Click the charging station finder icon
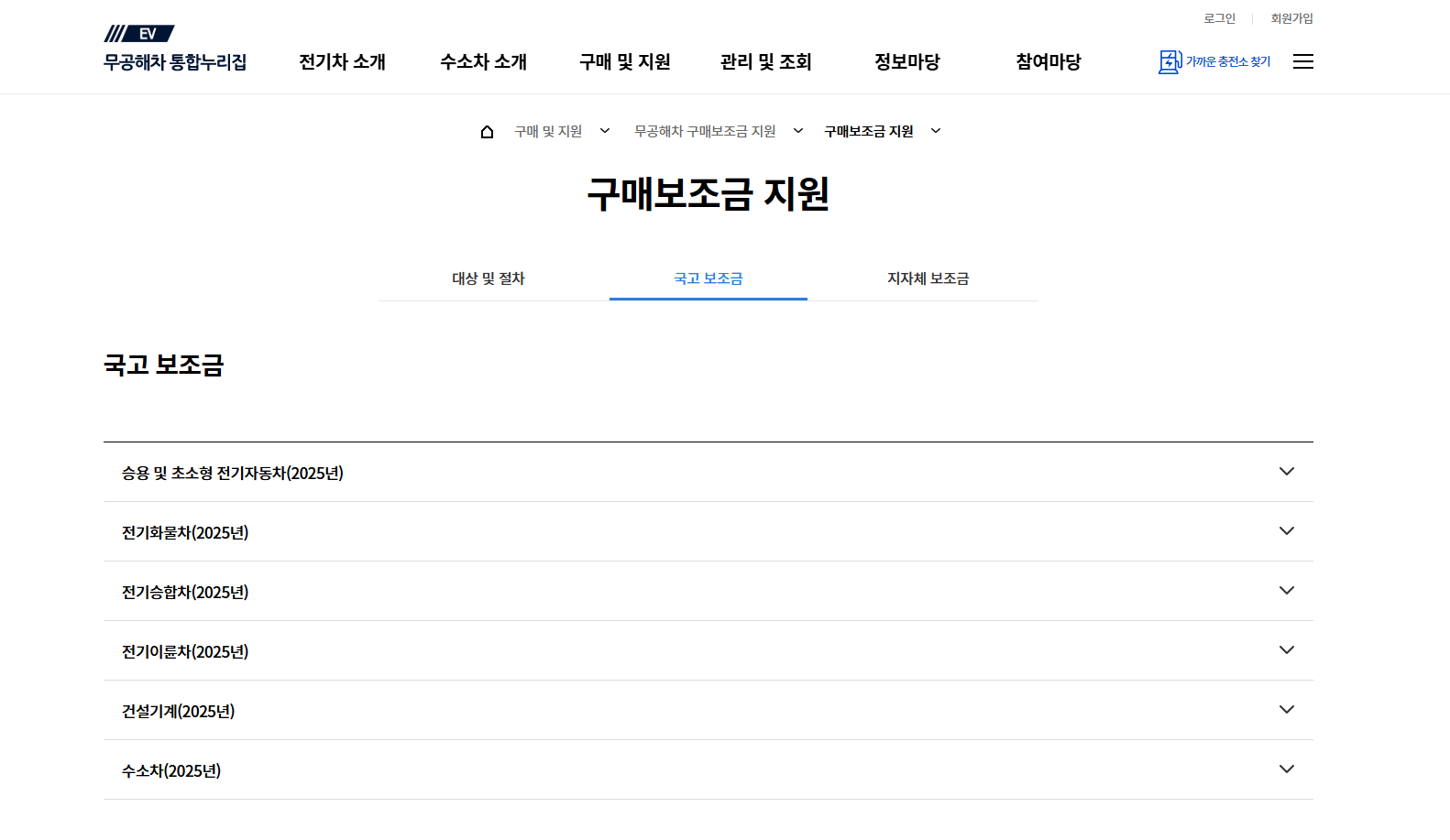This screenshot has width=1450, height=840. coord(1170,61)
